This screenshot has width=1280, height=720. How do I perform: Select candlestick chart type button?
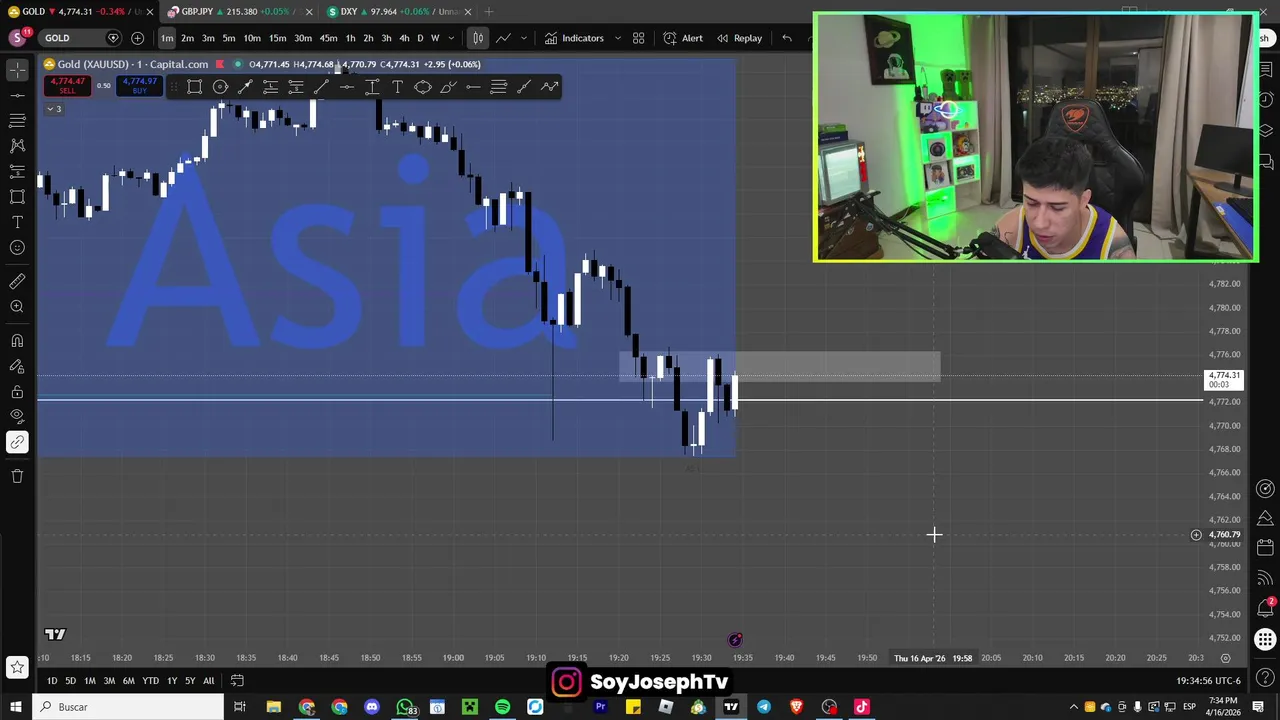click(x=478, y=38)
